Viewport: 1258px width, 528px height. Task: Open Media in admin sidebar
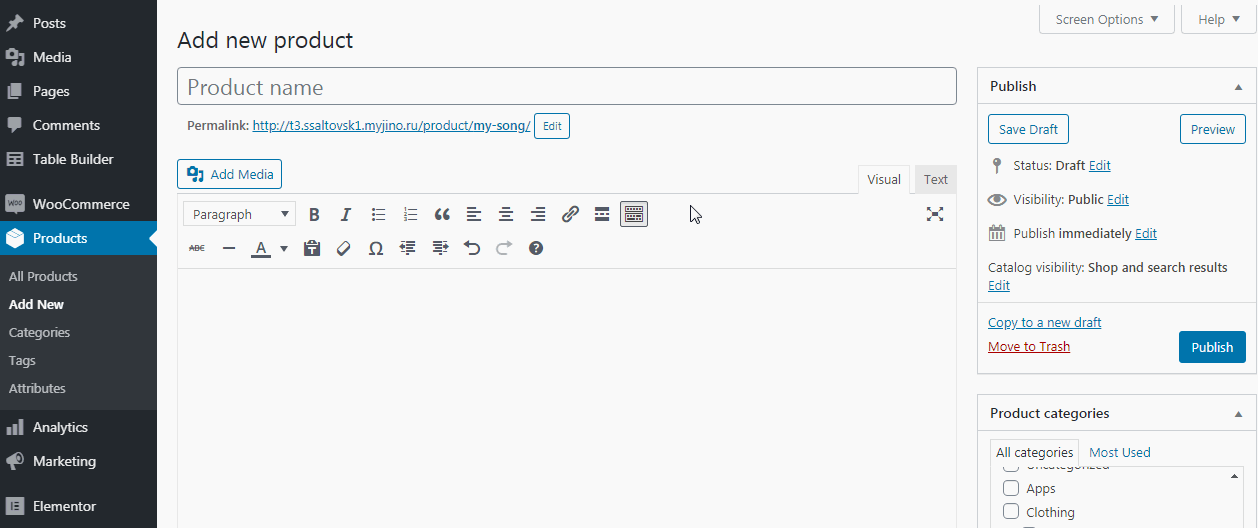point(78,57)
